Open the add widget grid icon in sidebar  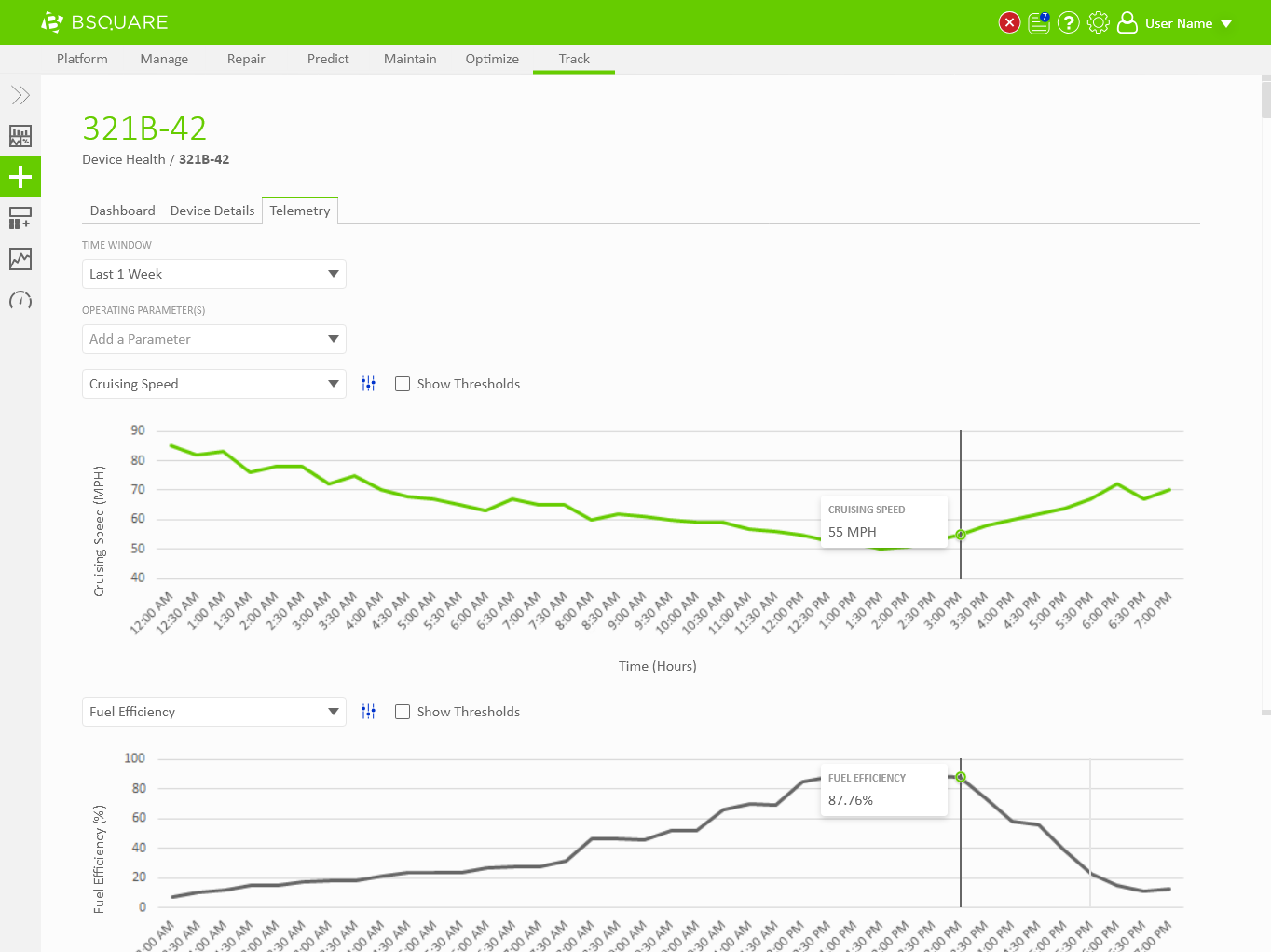20,218
